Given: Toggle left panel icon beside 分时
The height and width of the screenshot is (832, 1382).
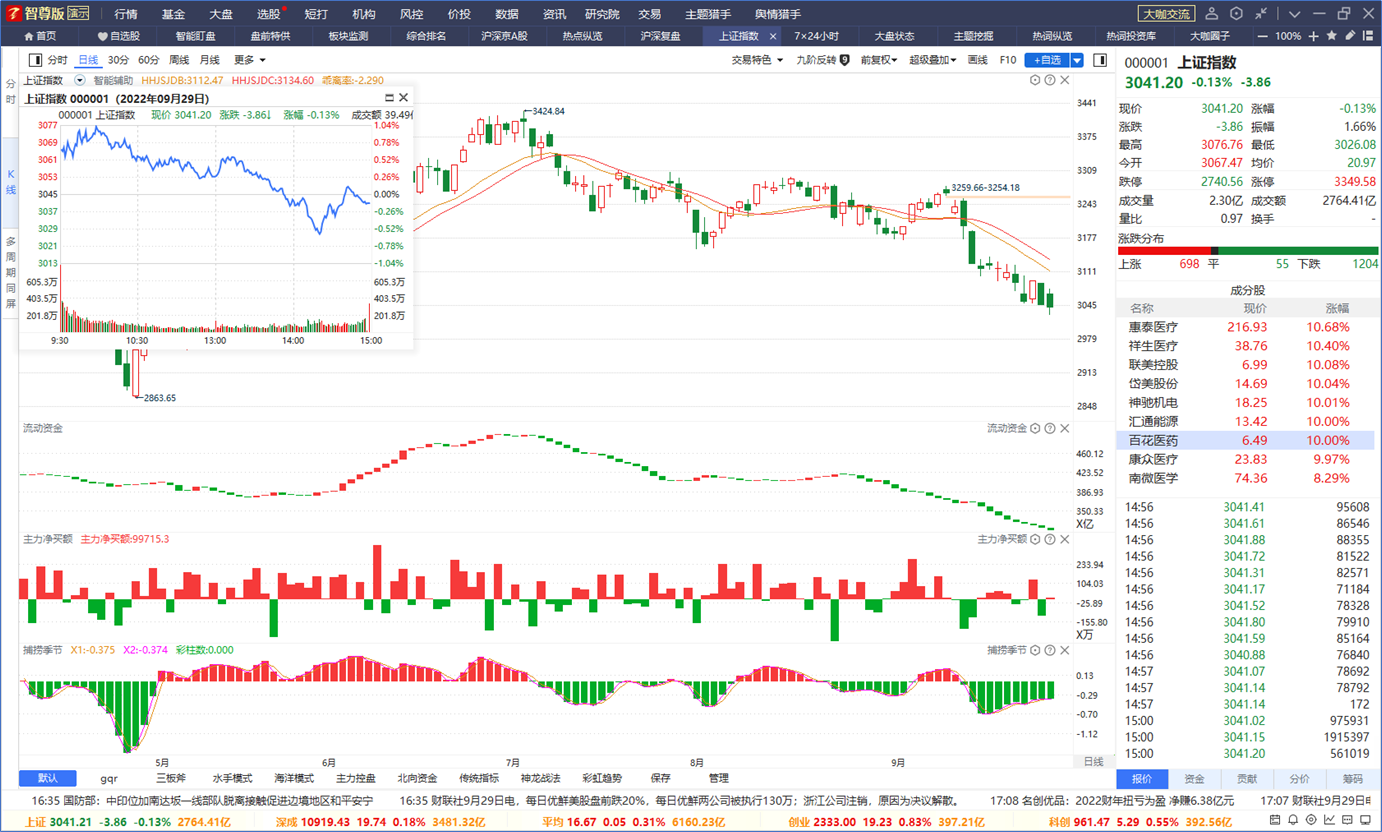Looking at the screenshot, I should tap(36, 60).
